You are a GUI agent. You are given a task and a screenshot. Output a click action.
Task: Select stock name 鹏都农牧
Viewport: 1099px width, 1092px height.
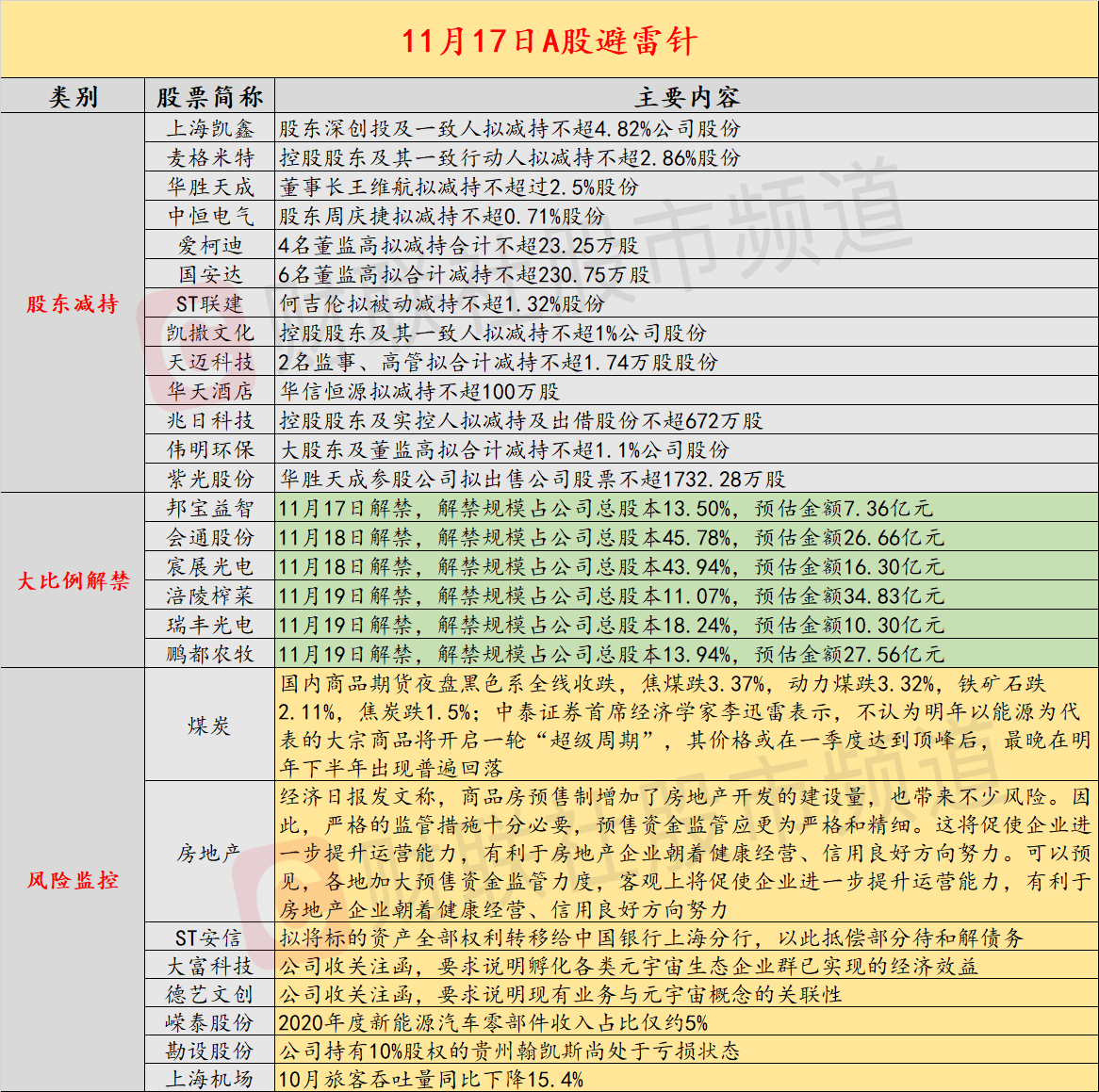click(209, 654)
